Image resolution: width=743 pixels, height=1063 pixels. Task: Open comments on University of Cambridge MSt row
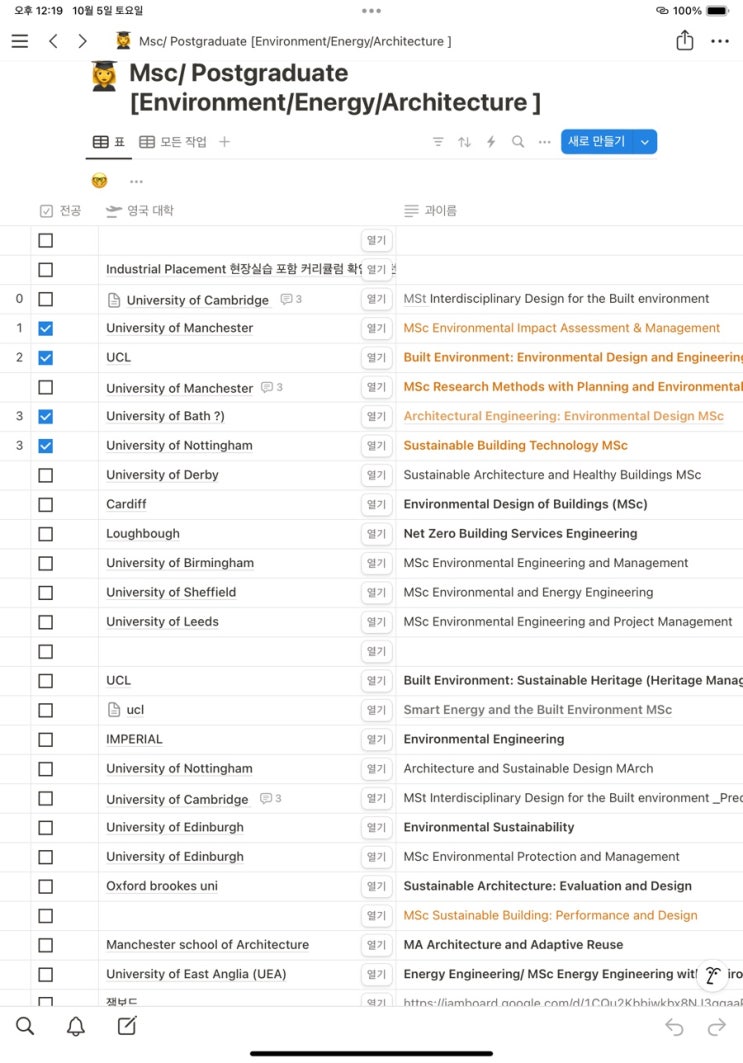291,299
